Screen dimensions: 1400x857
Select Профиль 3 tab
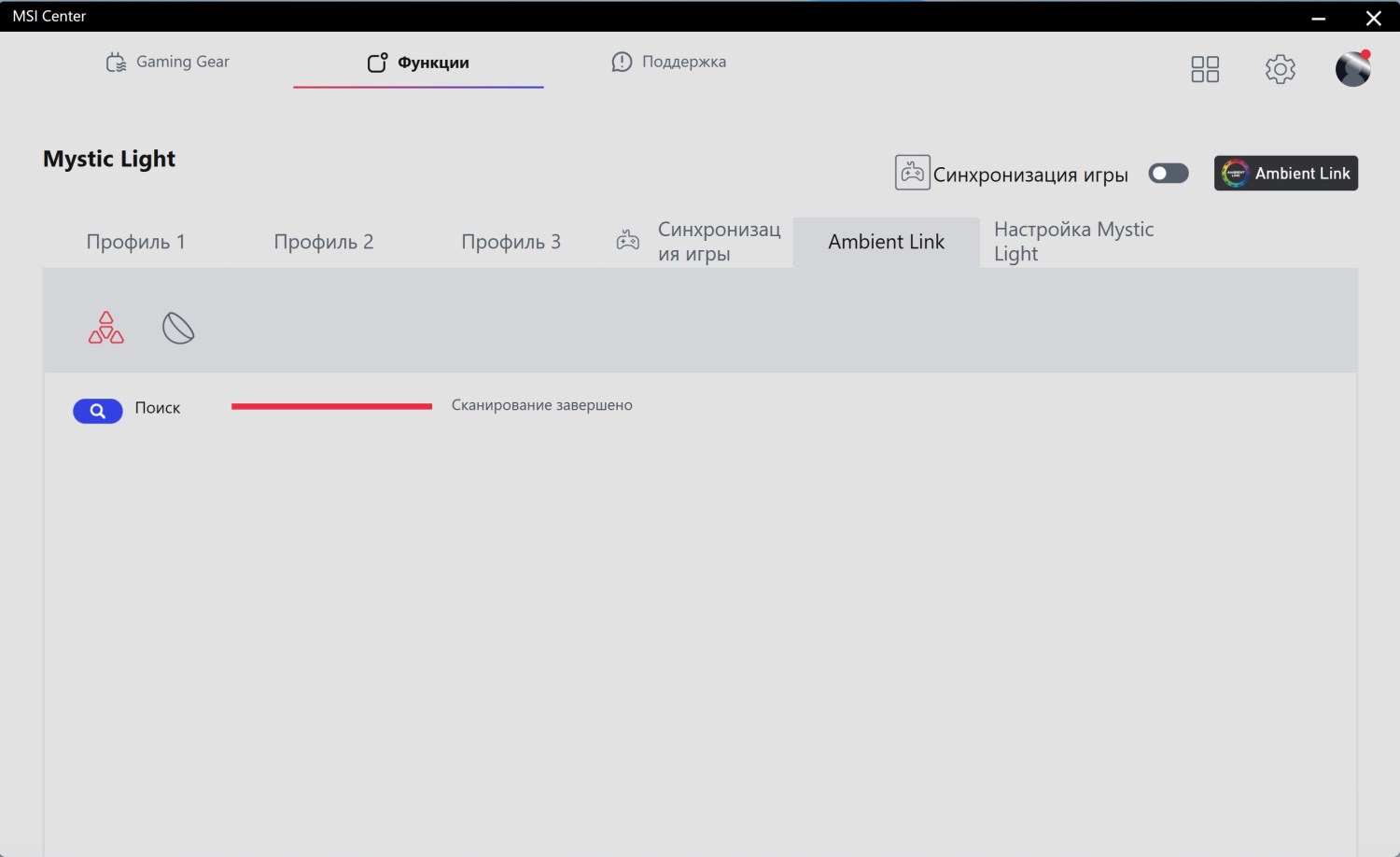[x=511, y=242]
